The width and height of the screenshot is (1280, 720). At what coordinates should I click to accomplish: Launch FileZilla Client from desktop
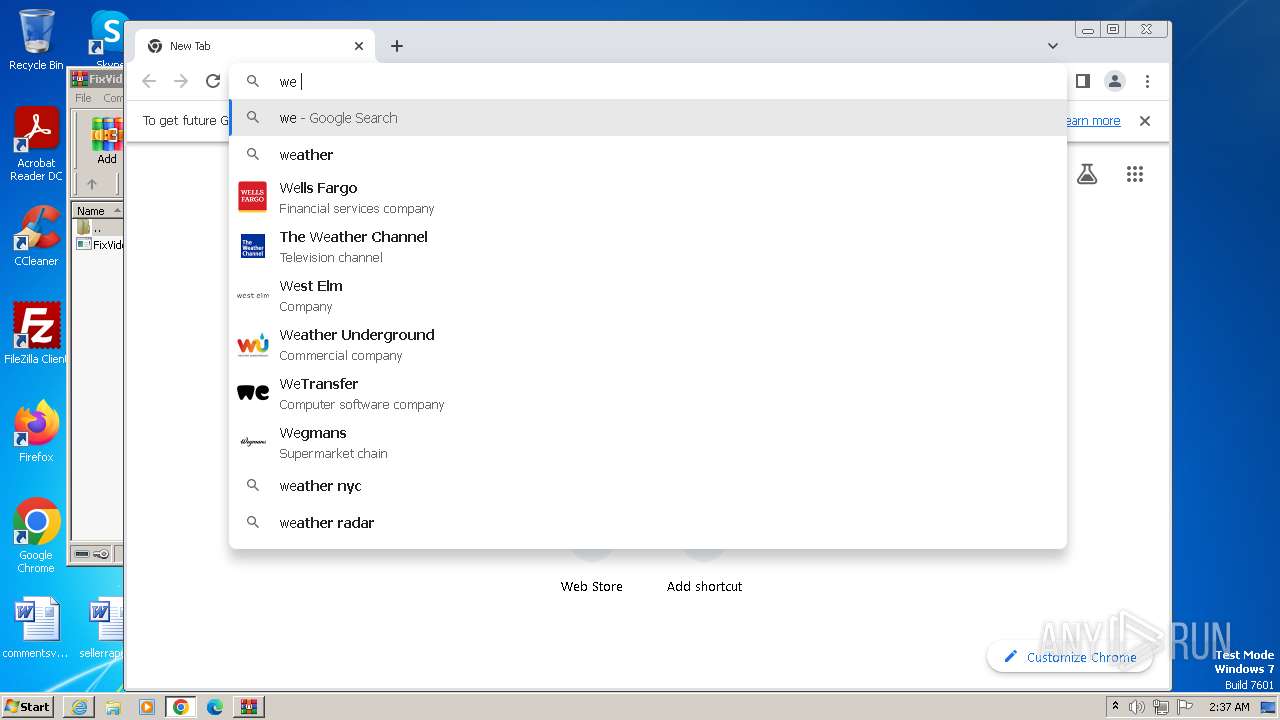tap(36, 333)
